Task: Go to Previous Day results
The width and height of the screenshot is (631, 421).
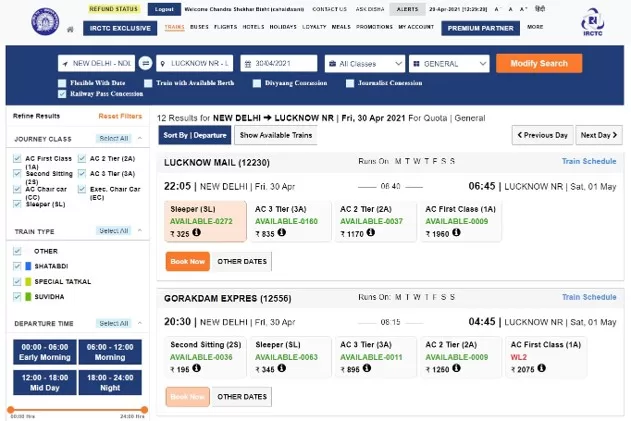Action: (542, 135)
